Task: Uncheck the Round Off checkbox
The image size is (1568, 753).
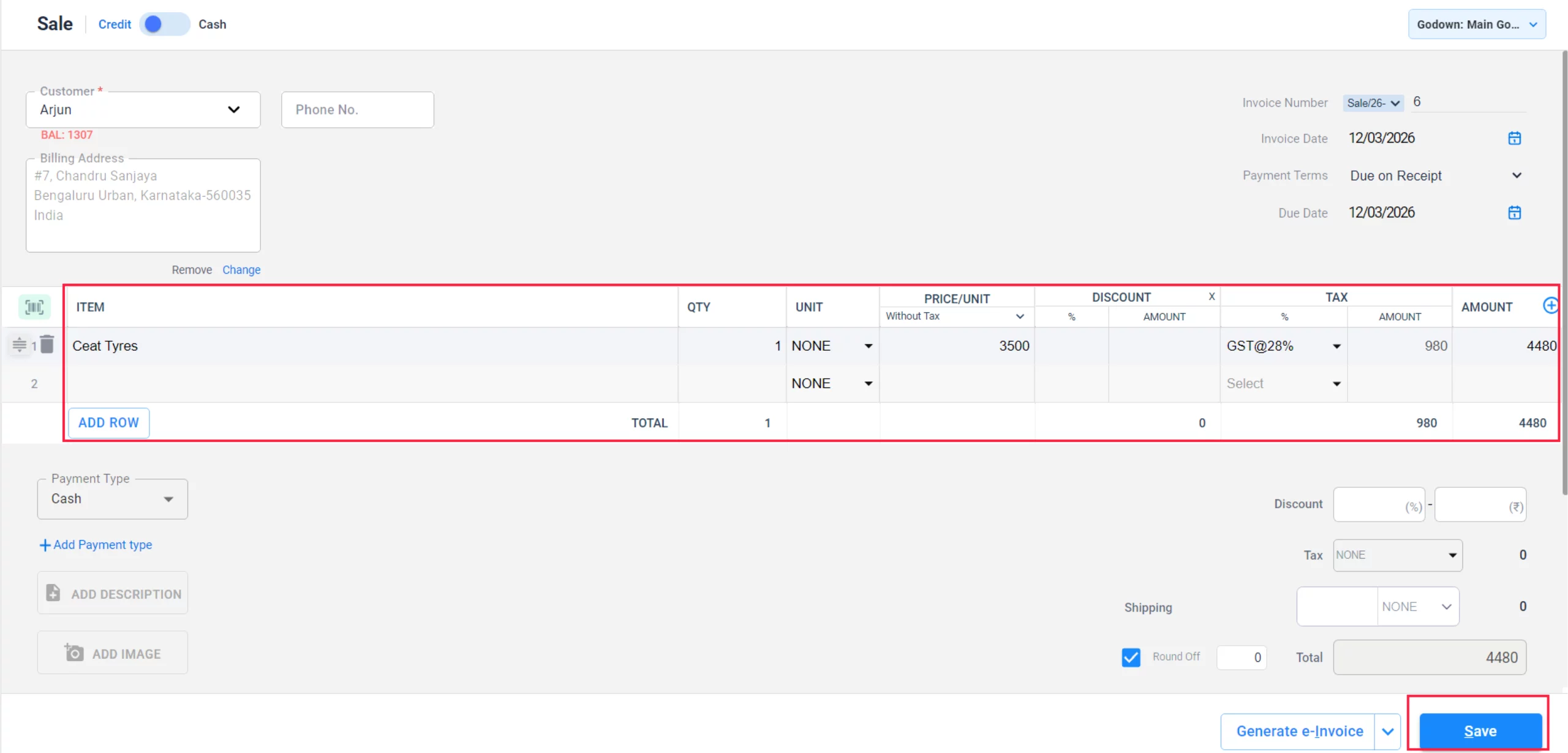Action: 1131,657
